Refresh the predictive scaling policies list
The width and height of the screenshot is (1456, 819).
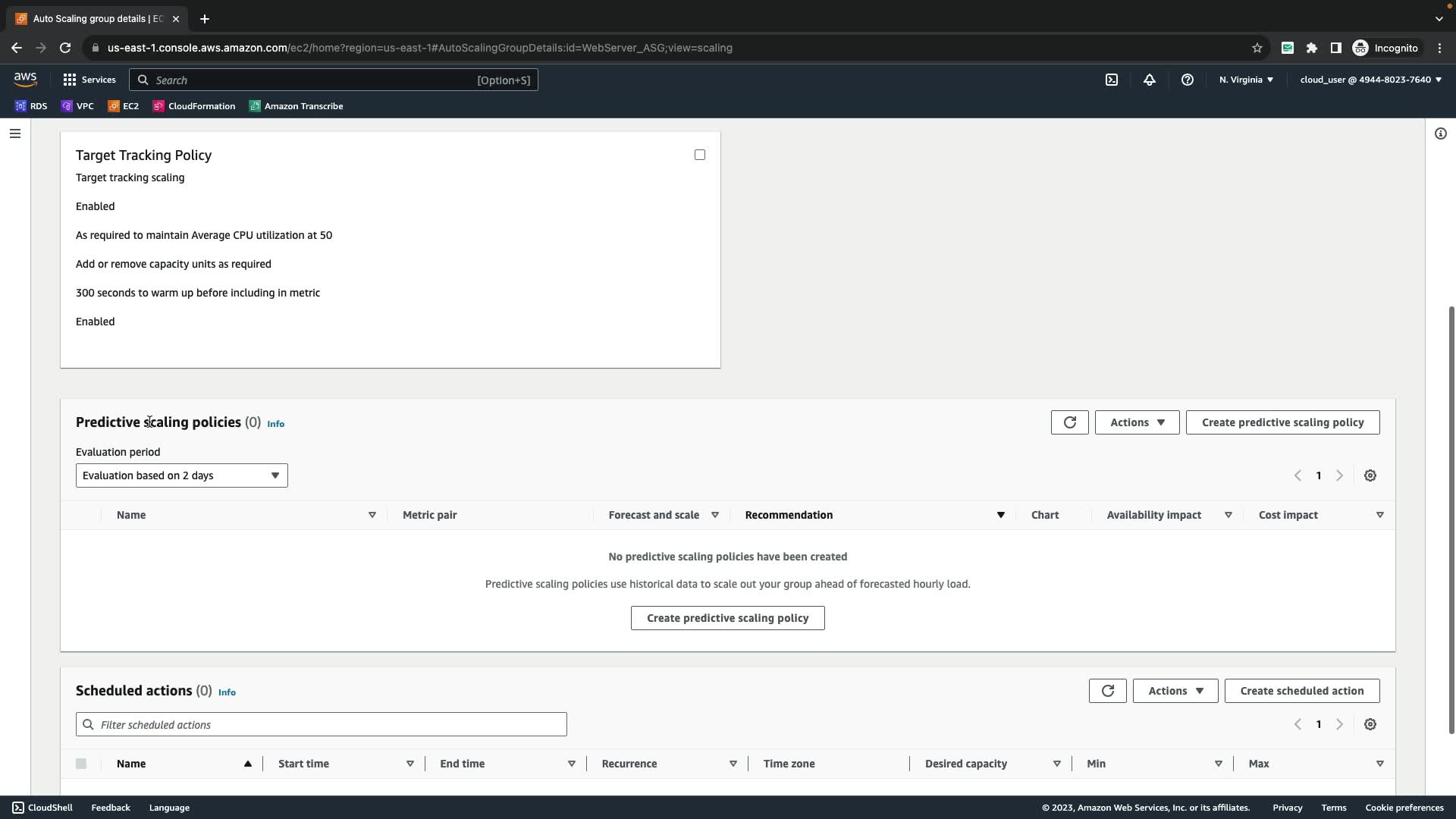(x=1069, y=422)
